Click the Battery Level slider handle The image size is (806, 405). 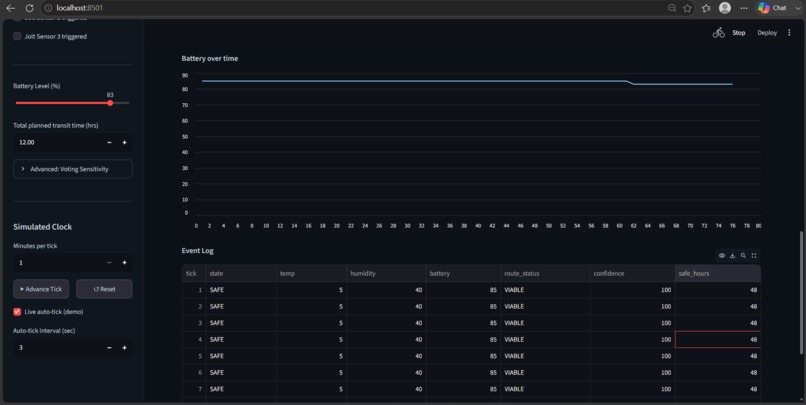tap(110, 103)
